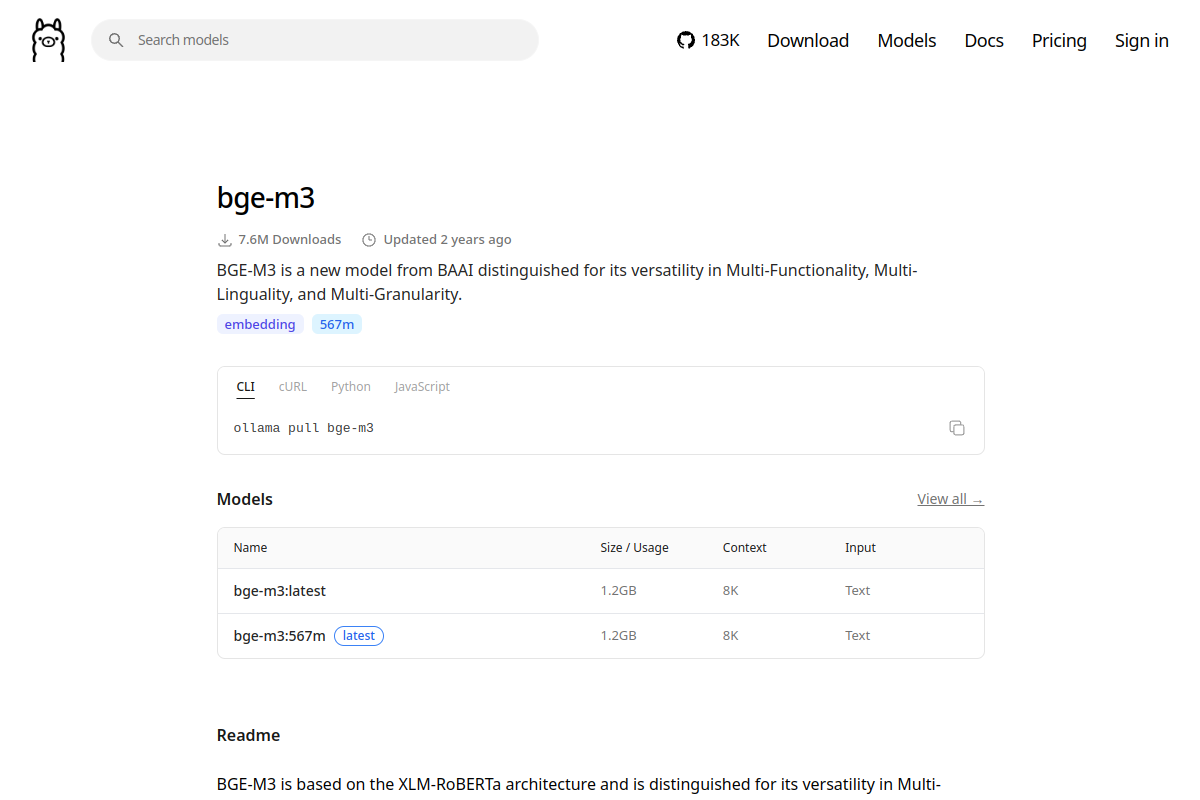Open the bge-m3:latest model row
Viewport: 1200px width, 800px height.
(x=601, y=591)
